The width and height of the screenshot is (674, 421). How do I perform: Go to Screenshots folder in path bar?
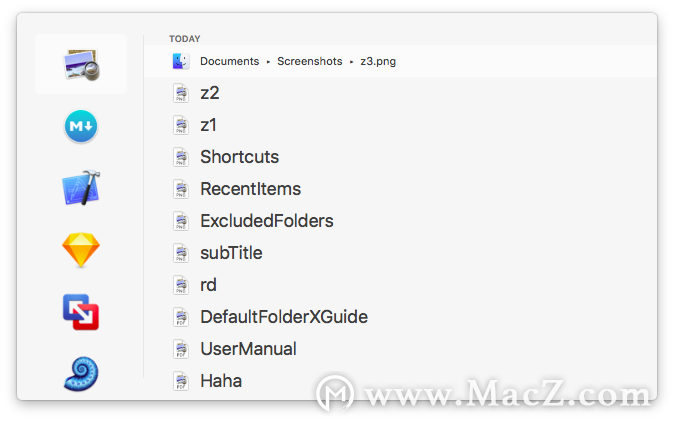click(309, 61)
